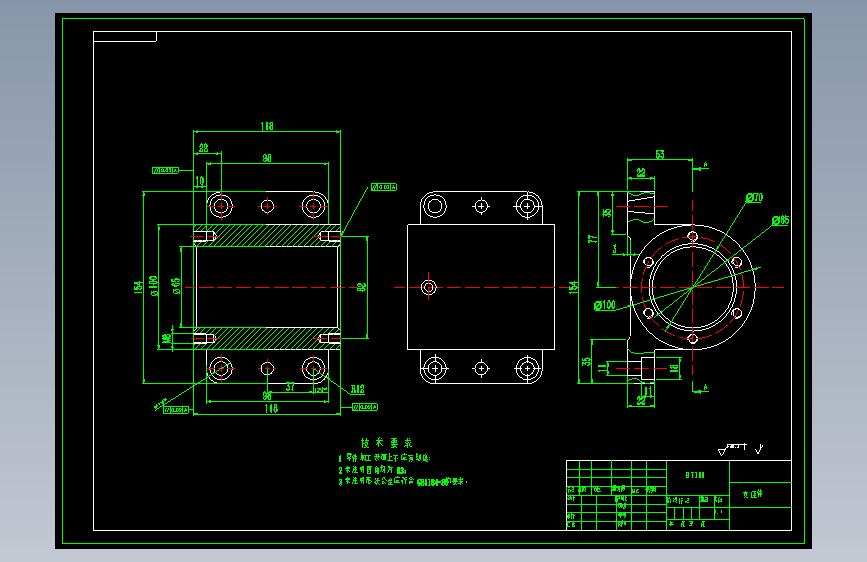Select technical requirement line 2
Viewport: 867px width, 562px height.
point(373,470)
